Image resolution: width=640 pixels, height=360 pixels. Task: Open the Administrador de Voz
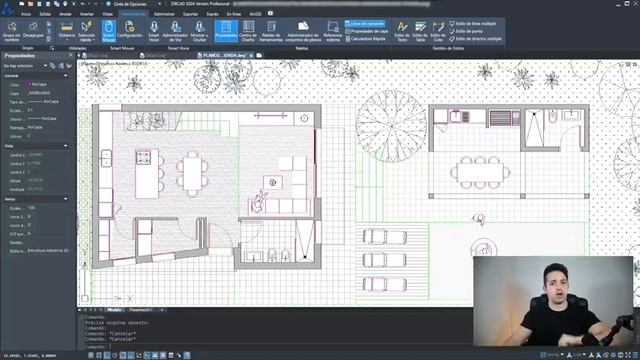pyautogui.click(x=175, y=31)
